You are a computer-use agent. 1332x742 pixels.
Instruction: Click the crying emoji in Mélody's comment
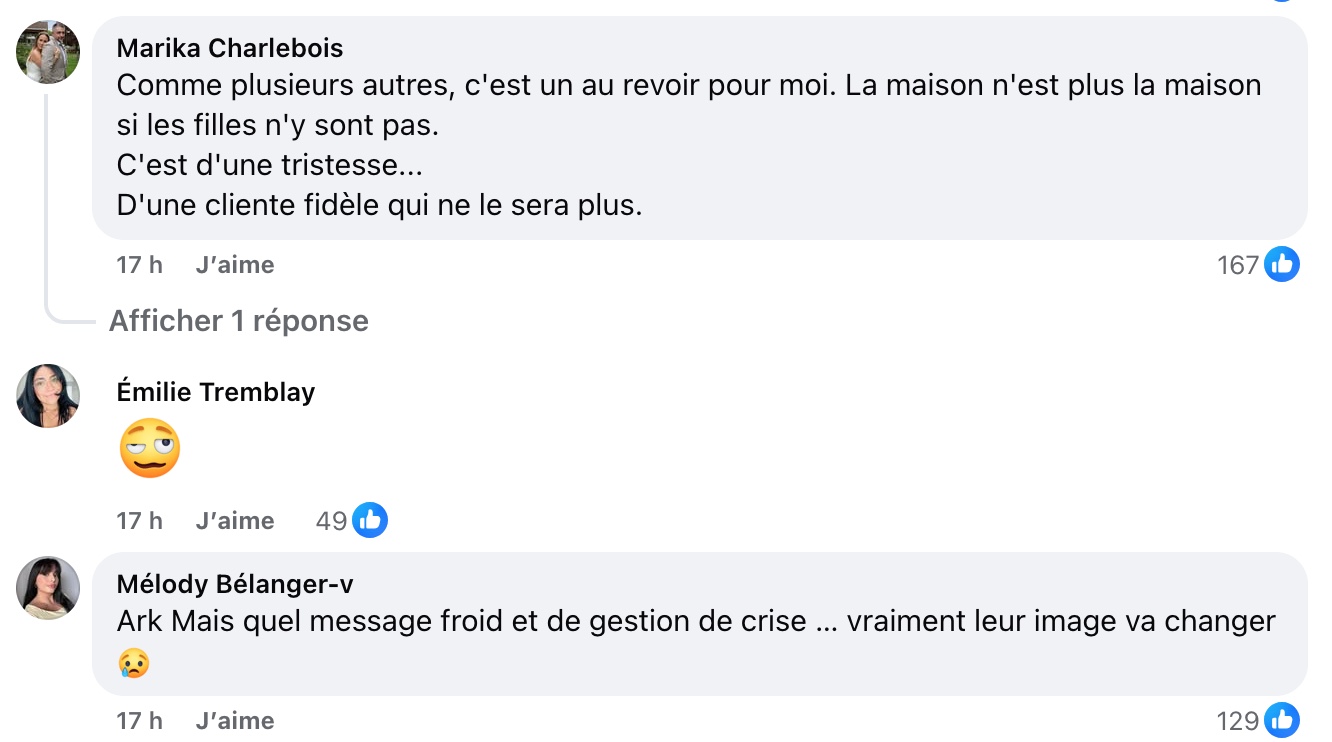tap(133, 662)
